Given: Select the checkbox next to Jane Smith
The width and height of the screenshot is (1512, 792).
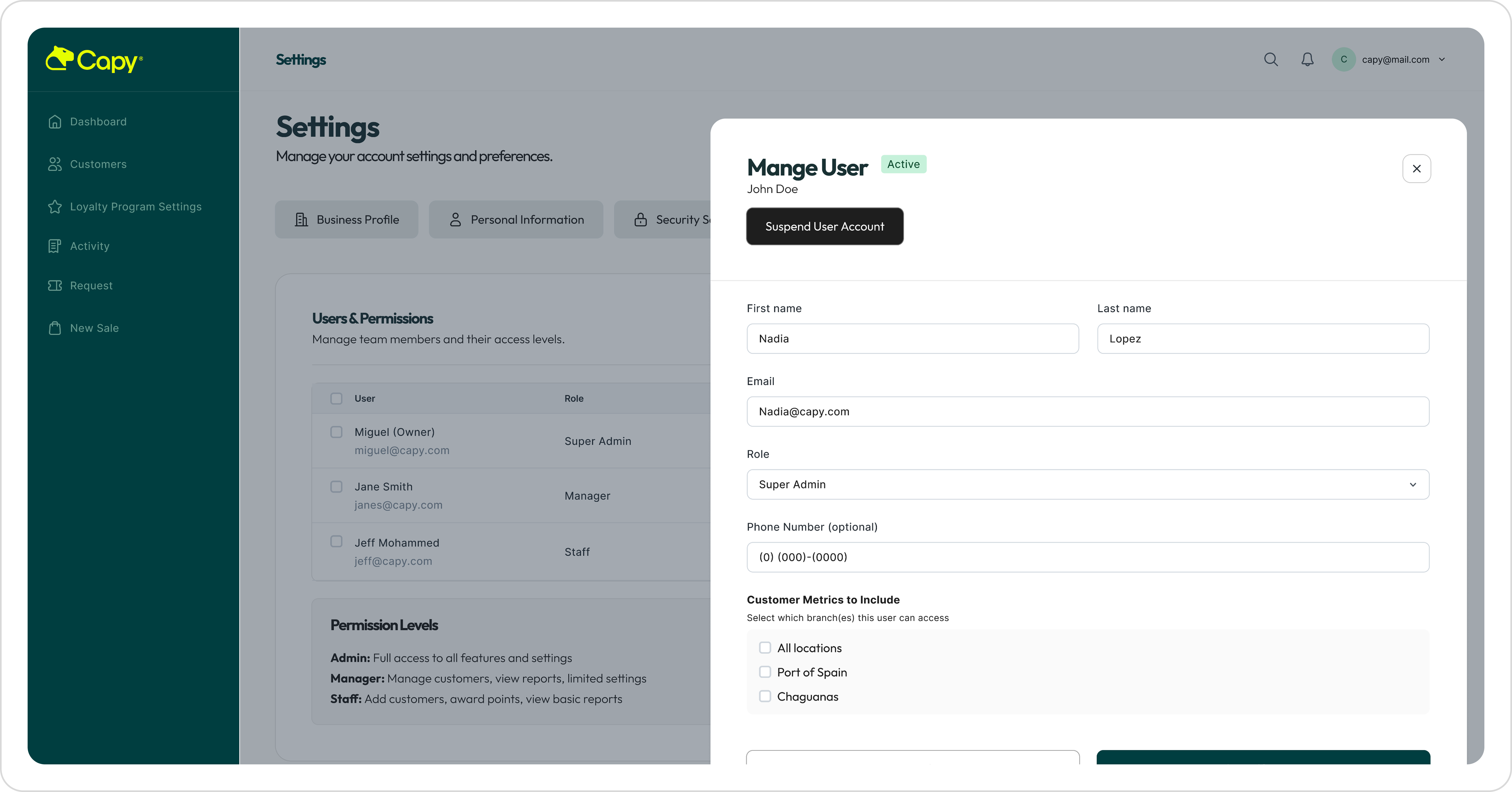Looking at the screenshot, I should pyautogui.click(x=337, y=487).
